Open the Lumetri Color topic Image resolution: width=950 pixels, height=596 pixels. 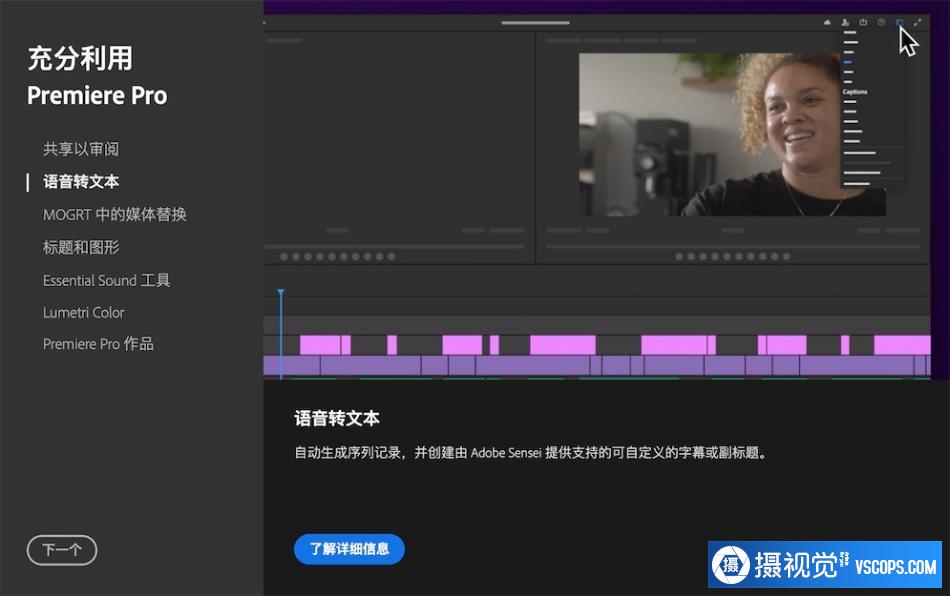pos(84,313)
